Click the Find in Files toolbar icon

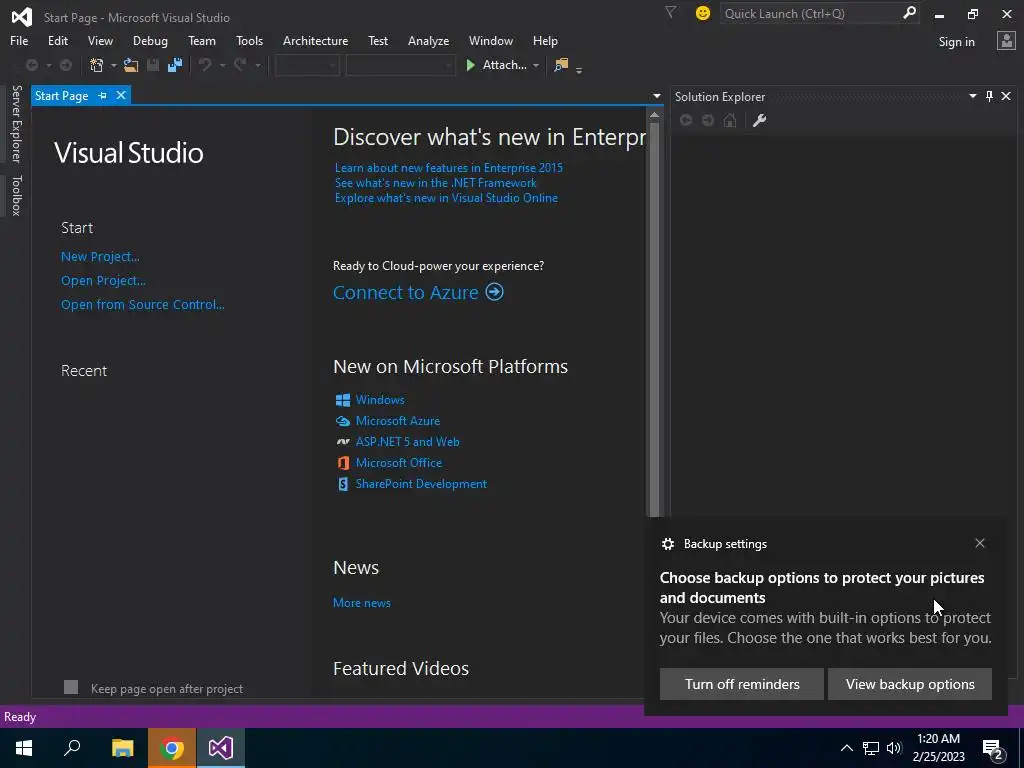coord(561,65)
